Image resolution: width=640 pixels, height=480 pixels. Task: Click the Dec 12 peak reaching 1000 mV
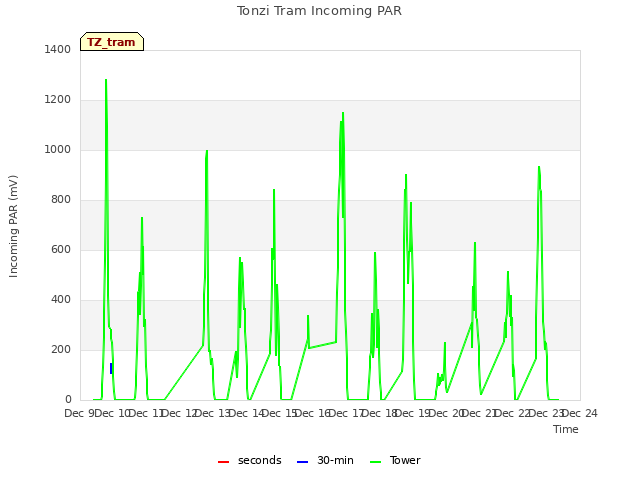[207, 151]
